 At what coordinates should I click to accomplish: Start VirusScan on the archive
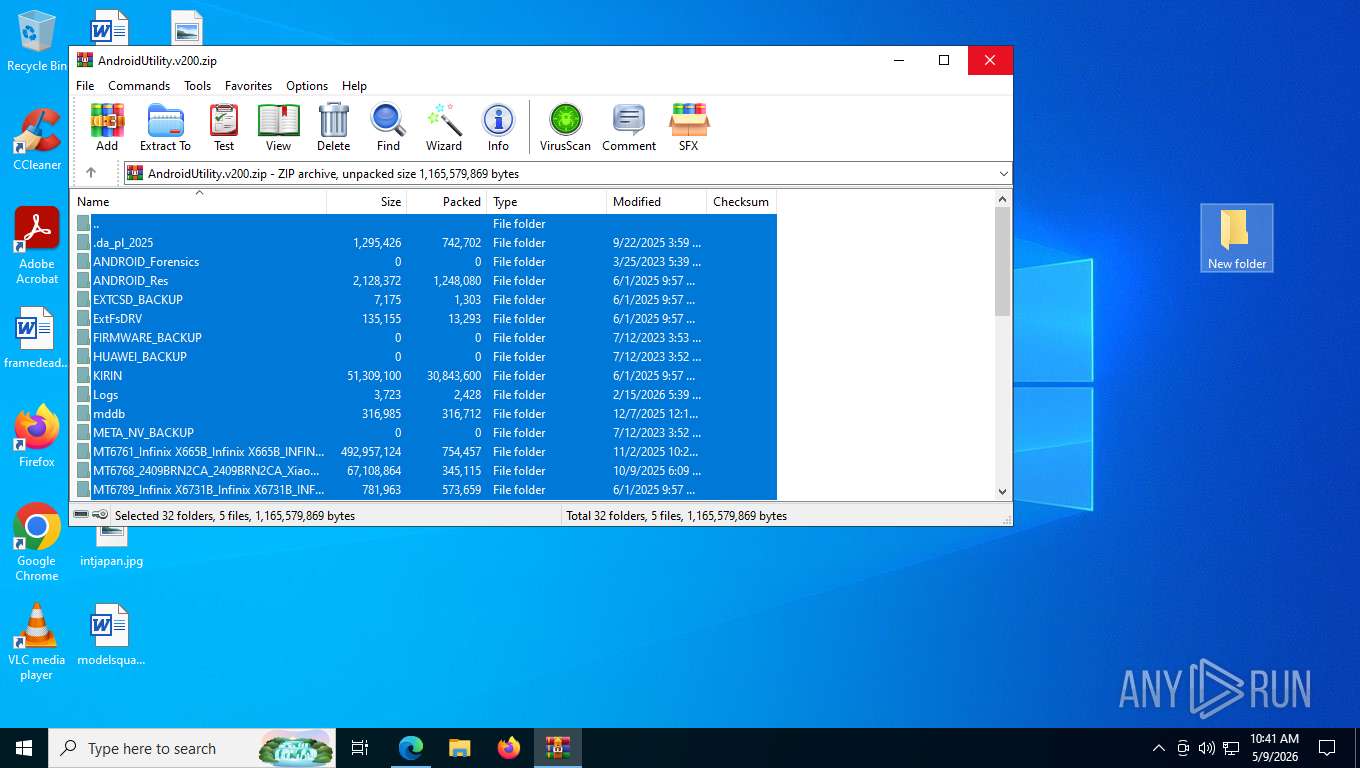coord(565,127)
